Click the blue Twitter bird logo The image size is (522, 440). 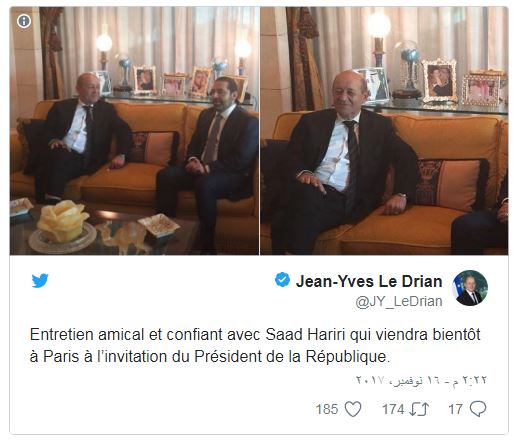pyautogui.click(x=40, y=281)
